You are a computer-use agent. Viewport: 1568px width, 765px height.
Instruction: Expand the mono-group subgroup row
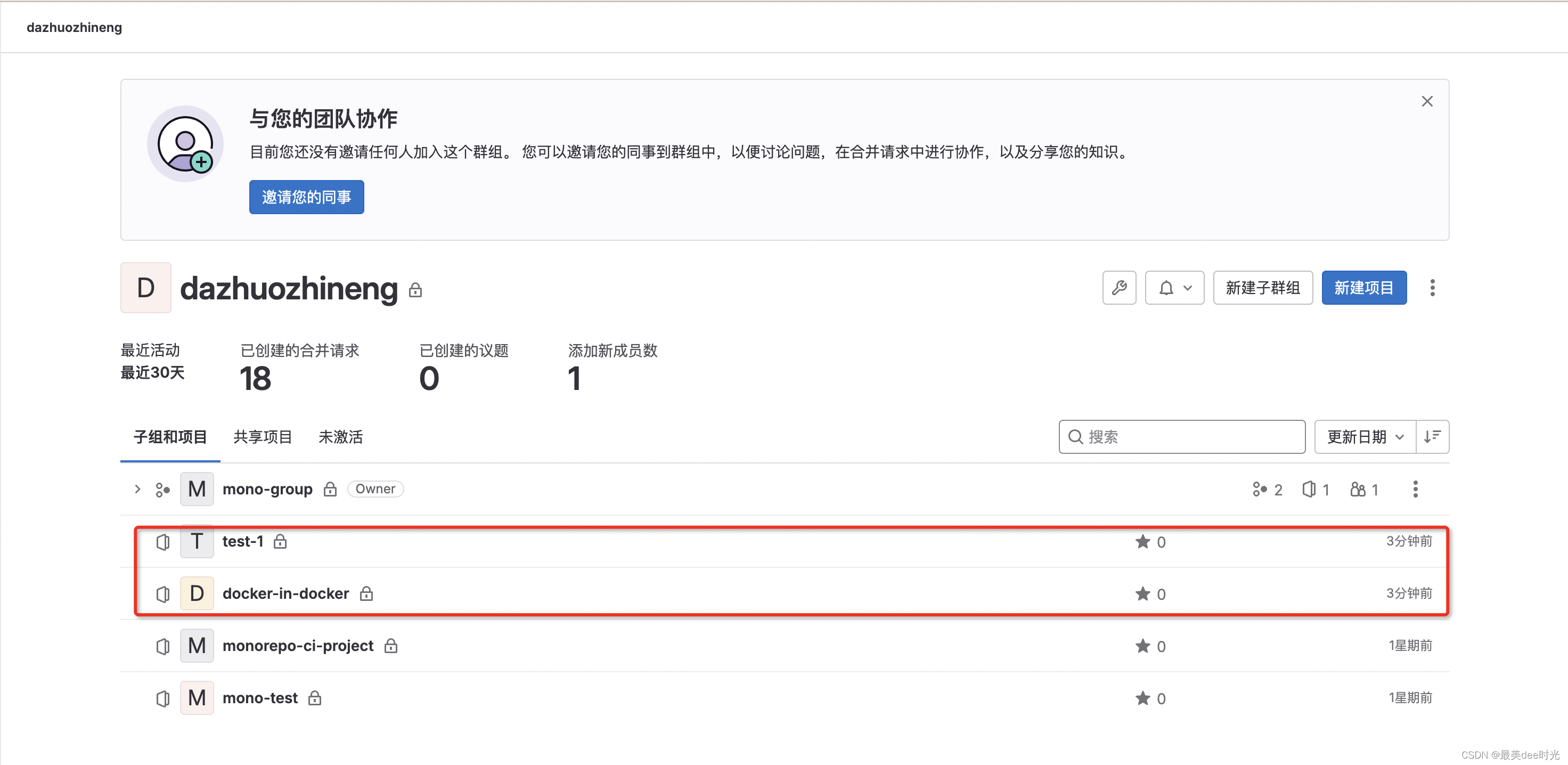[x=137, y=489]
